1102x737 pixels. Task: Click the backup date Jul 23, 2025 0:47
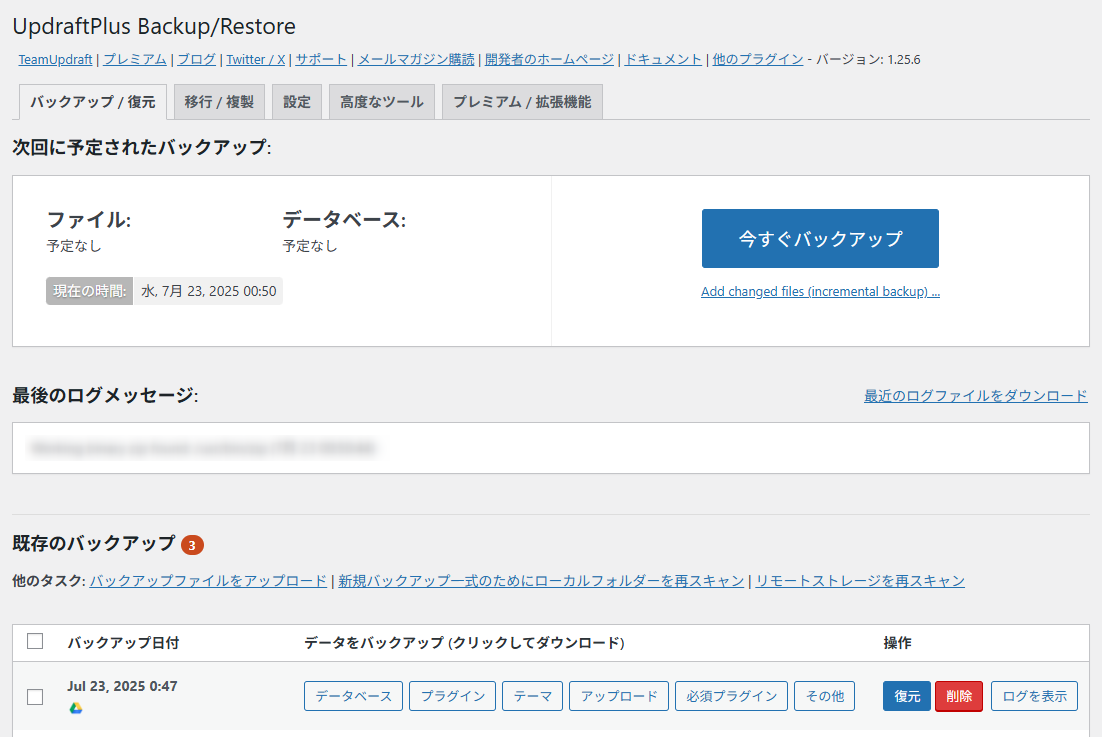point(122,686)
